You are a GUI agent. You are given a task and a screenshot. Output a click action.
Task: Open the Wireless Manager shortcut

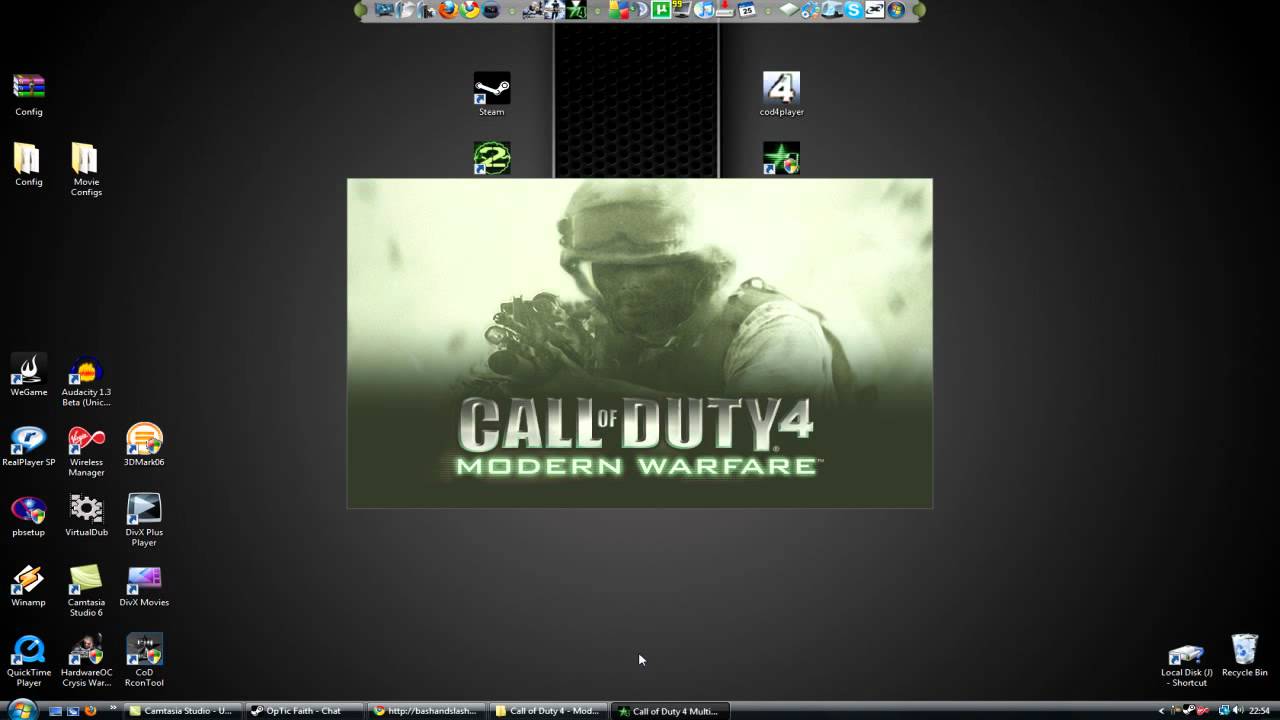[x=86, y=450]
